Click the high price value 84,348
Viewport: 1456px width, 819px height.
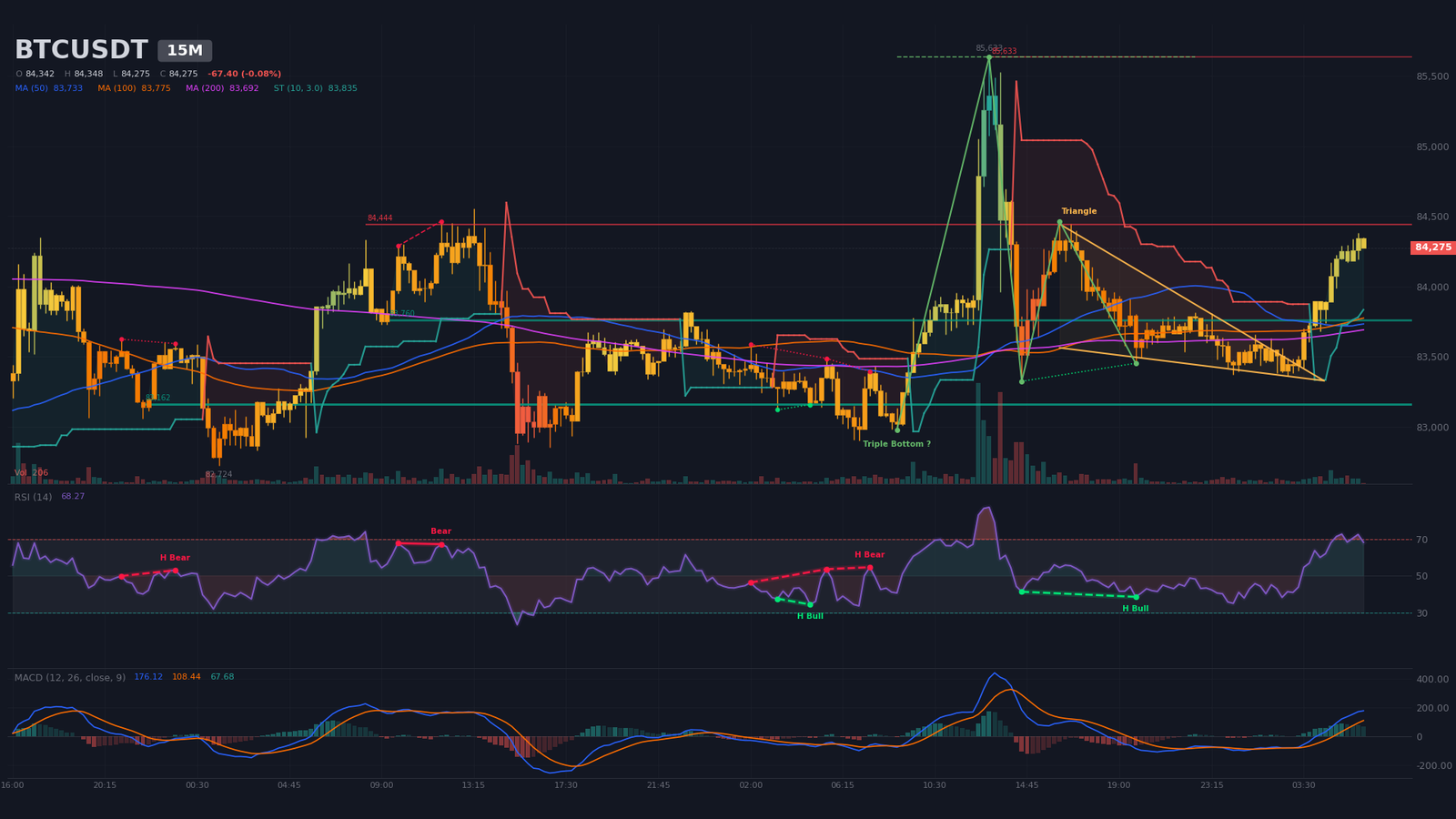(x=88, y=74)
